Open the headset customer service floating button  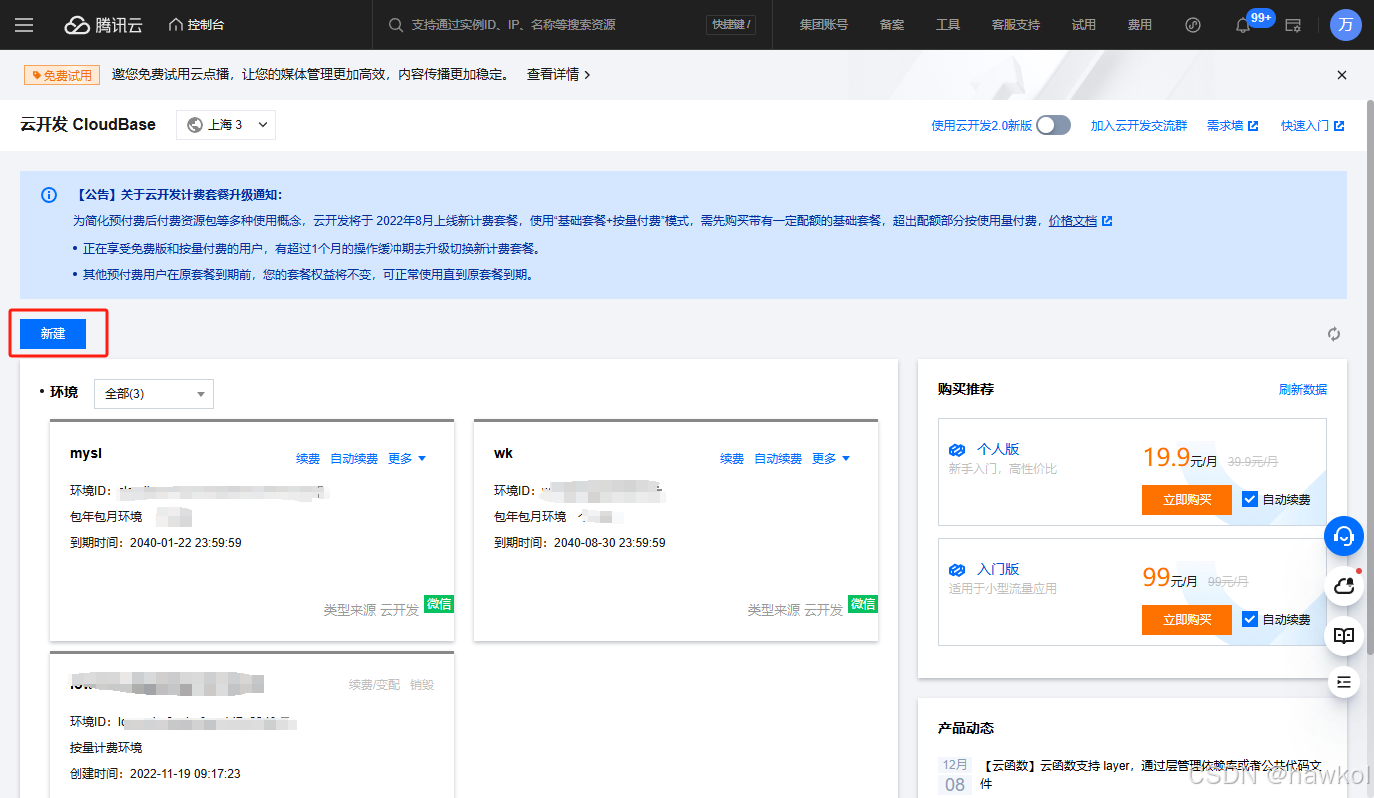pyautogui.click(x=1344, y=536)
